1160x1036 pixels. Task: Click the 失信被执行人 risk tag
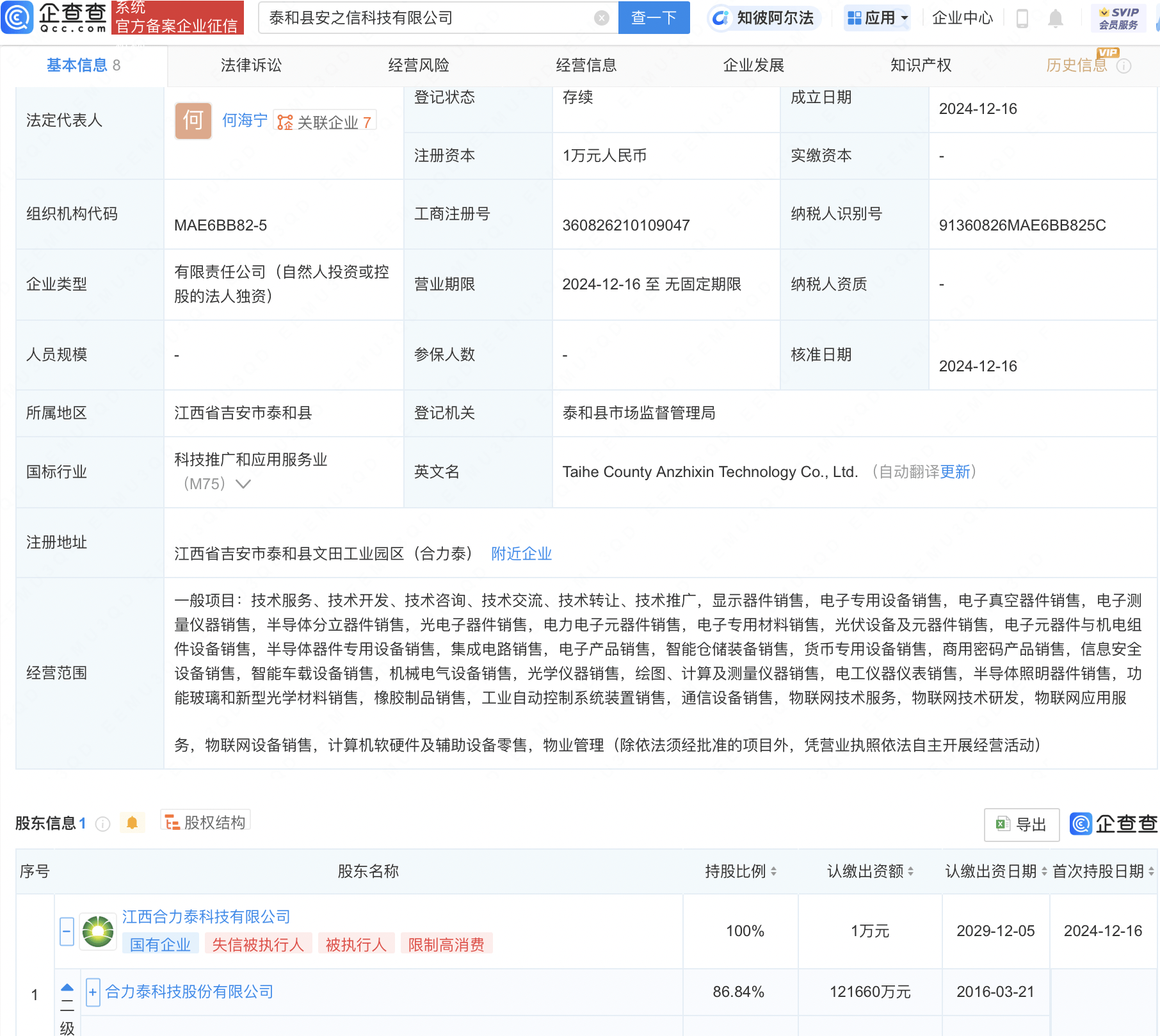click(258, 944)
